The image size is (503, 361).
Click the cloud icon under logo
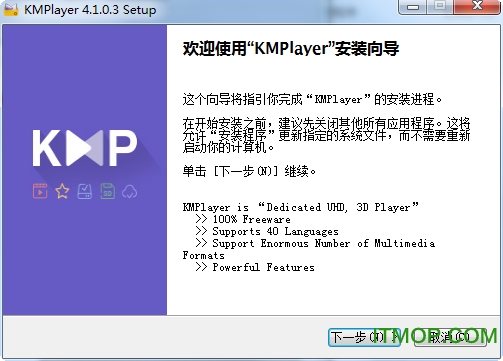[x=130, y=192]
